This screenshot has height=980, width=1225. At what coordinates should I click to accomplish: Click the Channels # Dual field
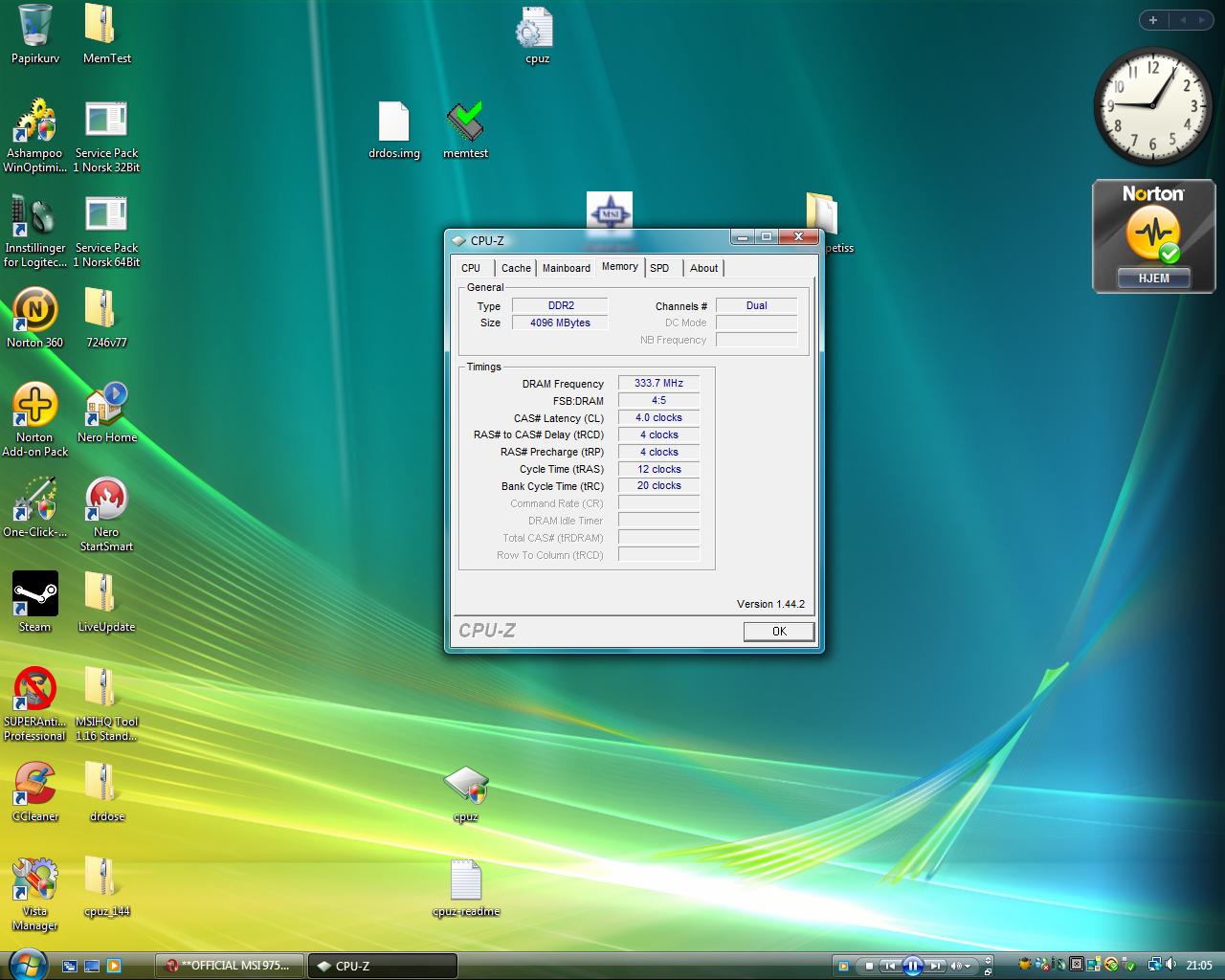click(756, 305)
